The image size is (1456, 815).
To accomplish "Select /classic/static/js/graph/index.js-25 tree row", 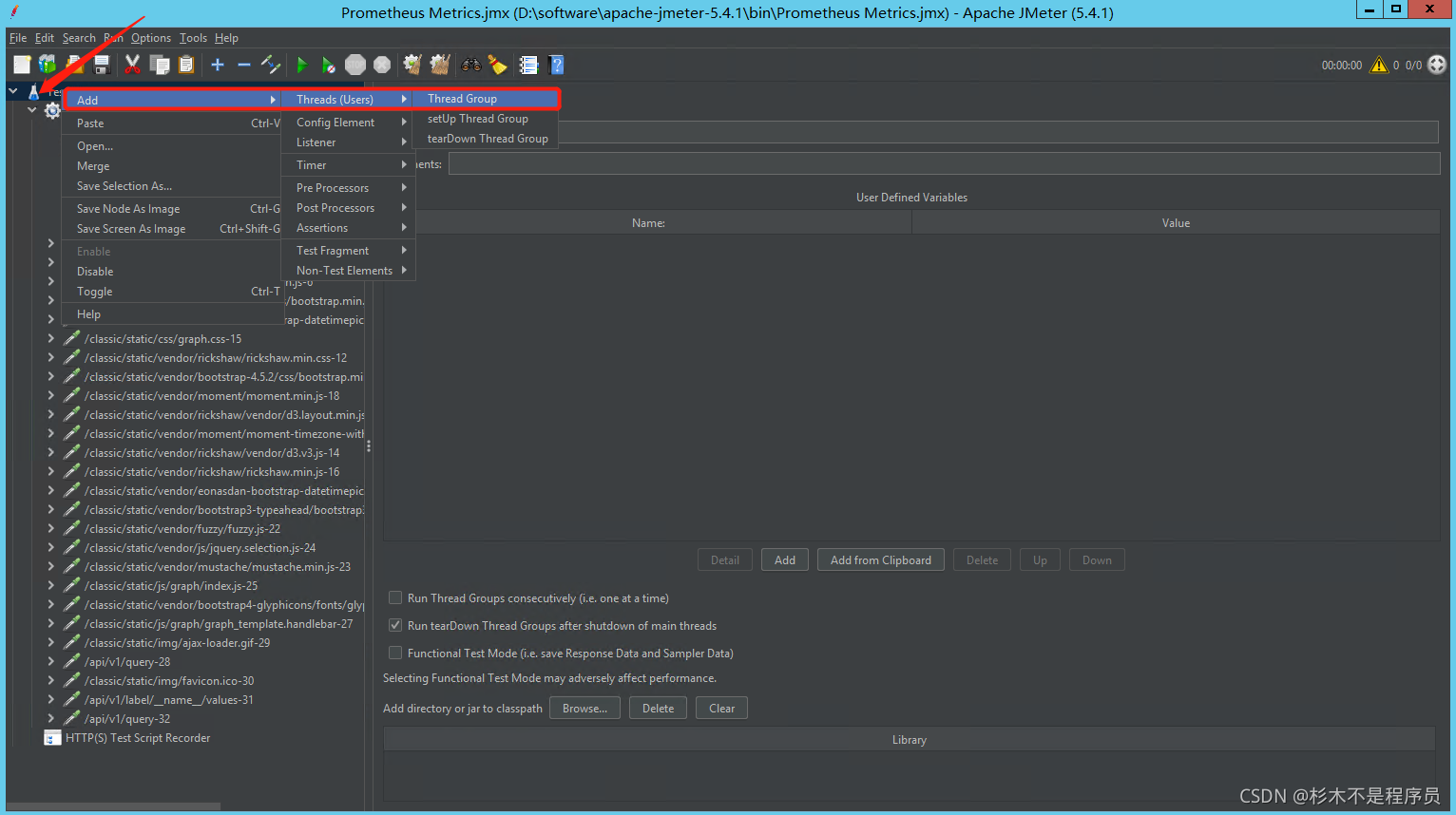I will (171, 586).
